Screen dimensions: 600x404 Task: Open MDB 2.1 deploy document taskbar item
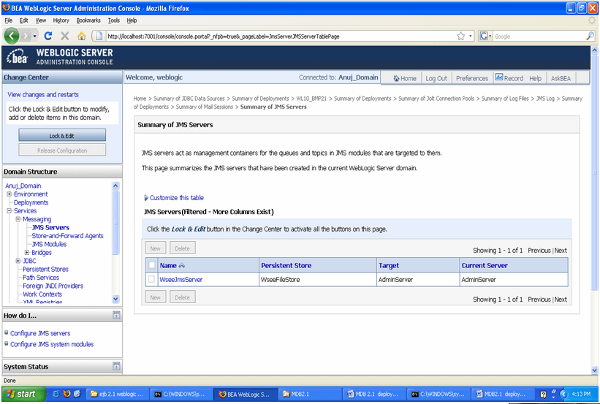[373, 394]
